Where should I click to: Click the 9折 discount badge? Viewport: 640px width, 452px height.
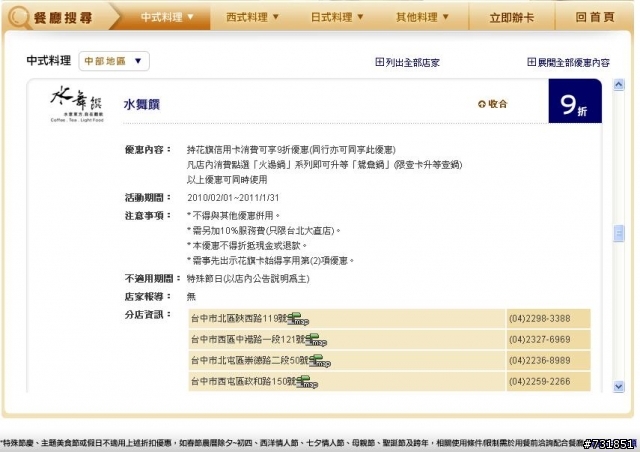[x=575, y=101]
